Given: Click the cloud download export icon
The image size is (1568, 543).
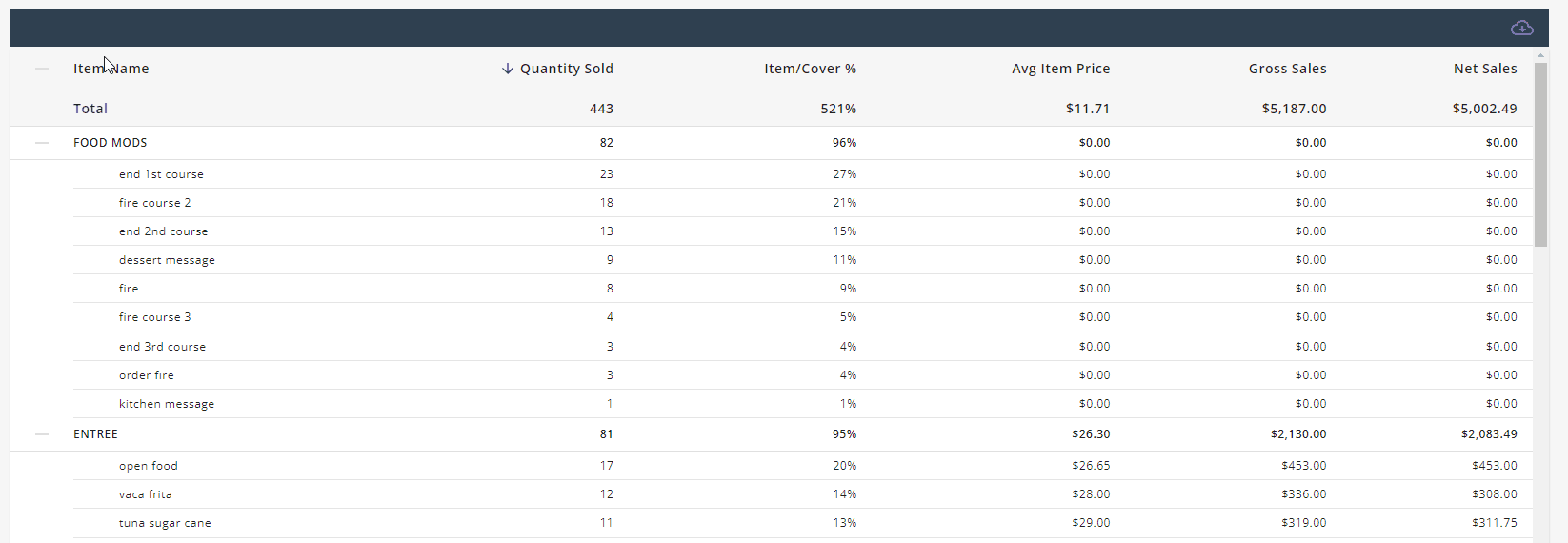Looking at the screenshot, I should 1521,28.
